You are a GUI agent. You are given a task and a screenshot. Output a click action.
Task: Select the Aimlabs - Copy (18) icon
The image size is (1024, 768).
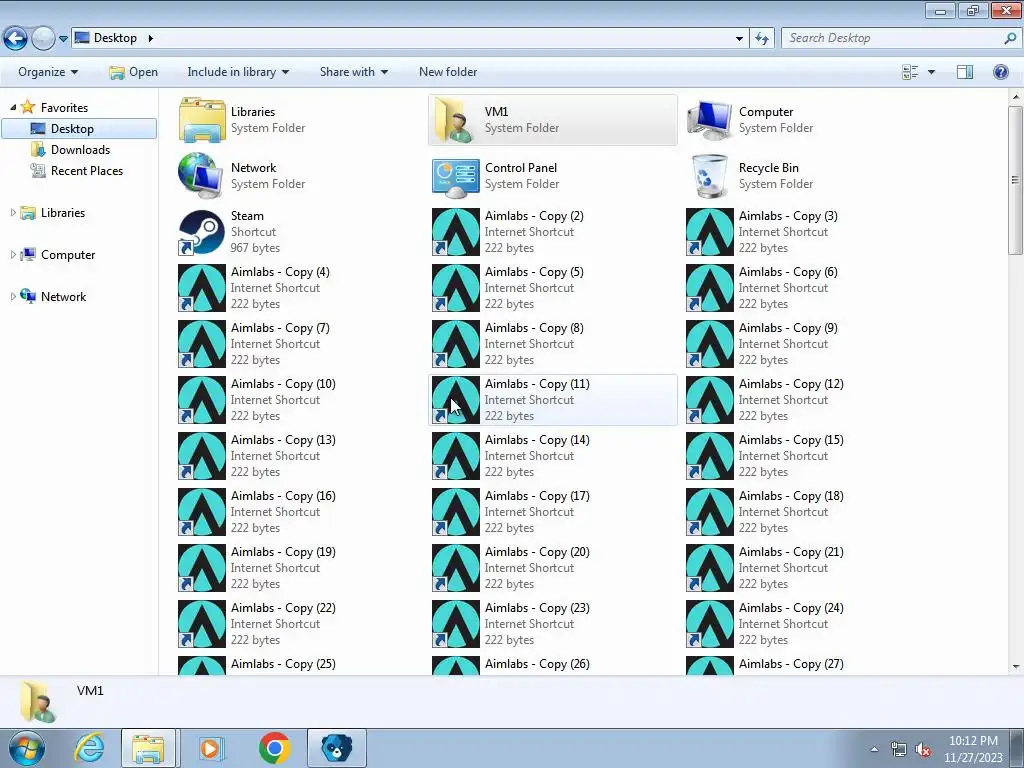[710, 512]
